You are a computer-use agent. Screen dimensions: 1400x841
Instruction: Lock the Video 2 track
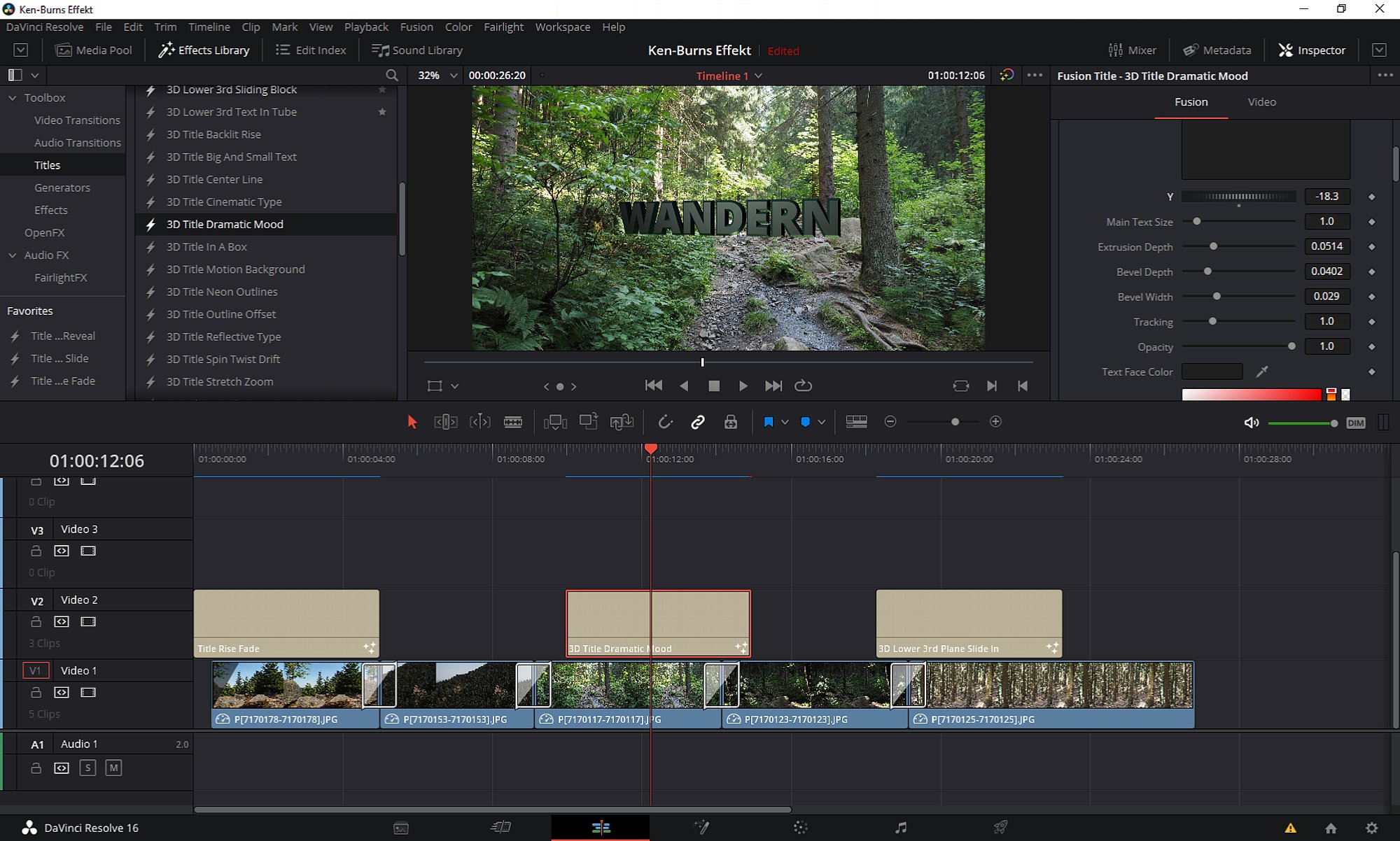36,621
